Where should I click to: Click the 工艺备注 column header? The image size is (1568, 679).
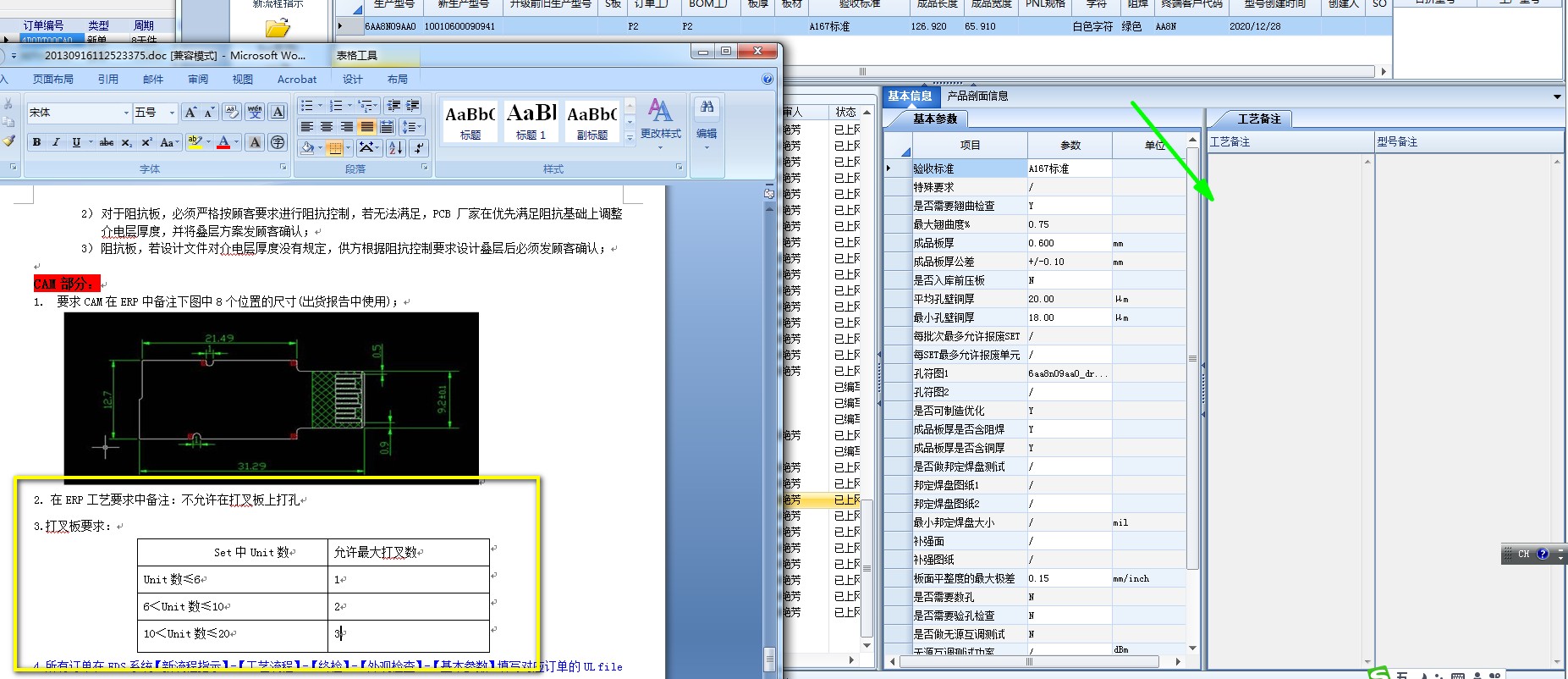(1290, 141)
